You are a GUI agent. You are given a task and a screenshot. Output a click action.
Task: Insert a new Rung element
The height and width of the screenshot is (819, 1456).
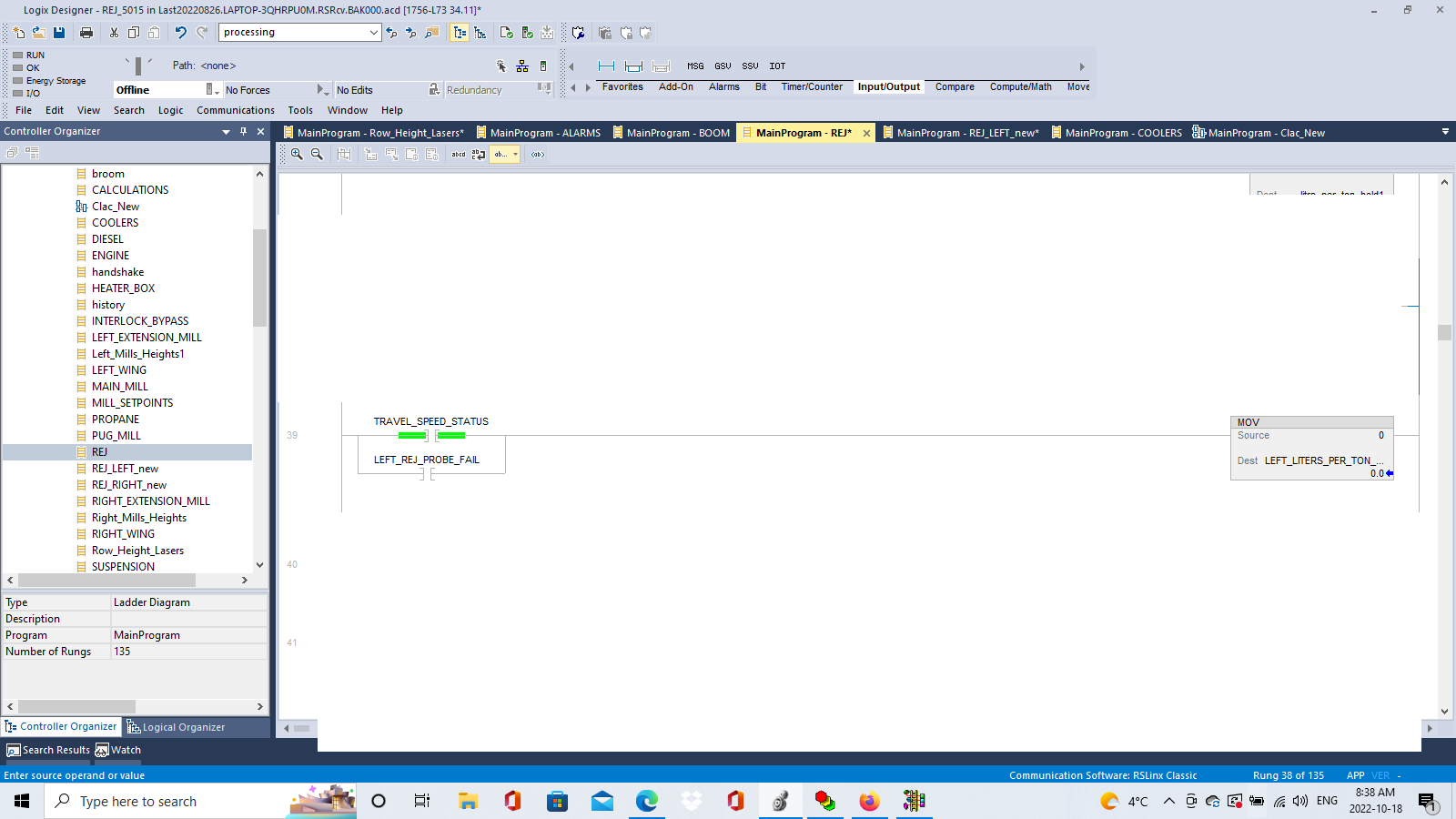tap(606, 66)
